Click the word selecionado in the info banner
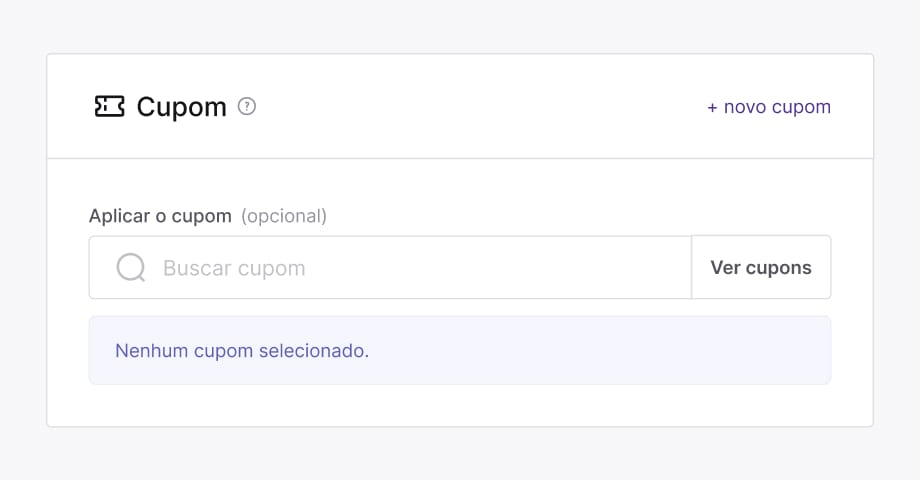The width and height of the screenshot is (920, 480). point(314,350)
